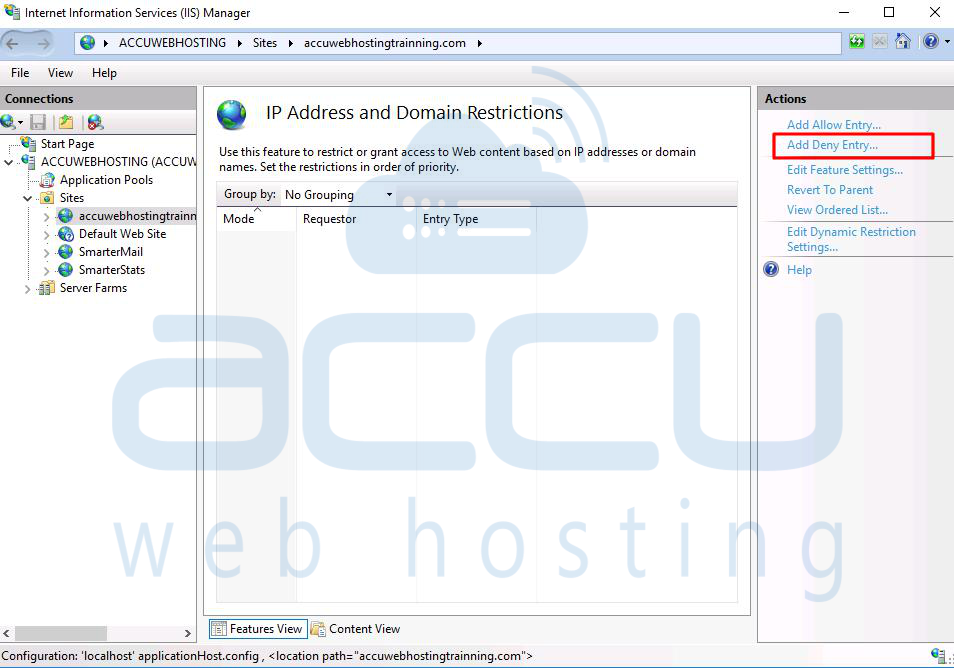Click Add Allow Entry action
Screen dimensions: 954x668
tap(834, 125)
